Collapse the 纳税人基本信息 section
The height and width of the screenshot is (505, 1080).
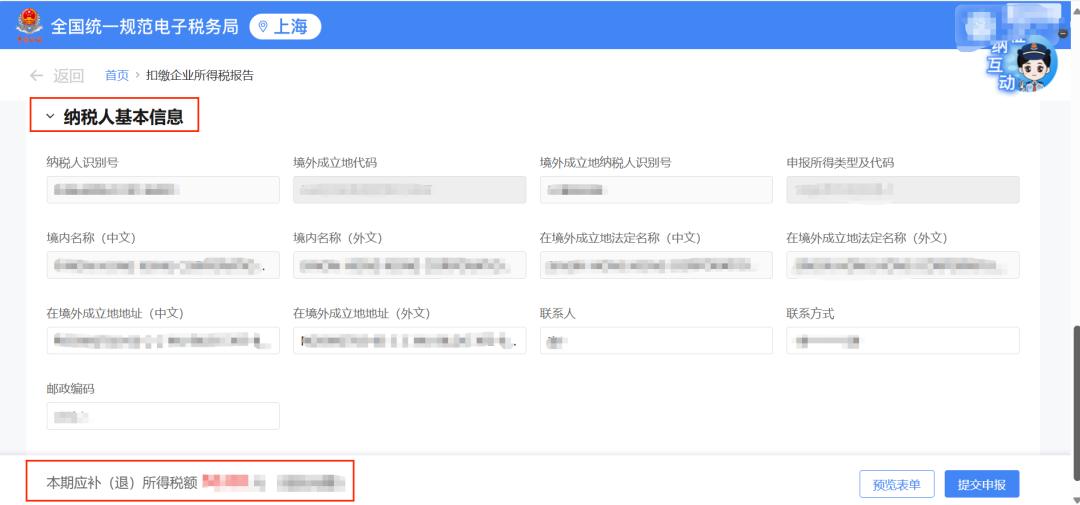pos(50,117)
